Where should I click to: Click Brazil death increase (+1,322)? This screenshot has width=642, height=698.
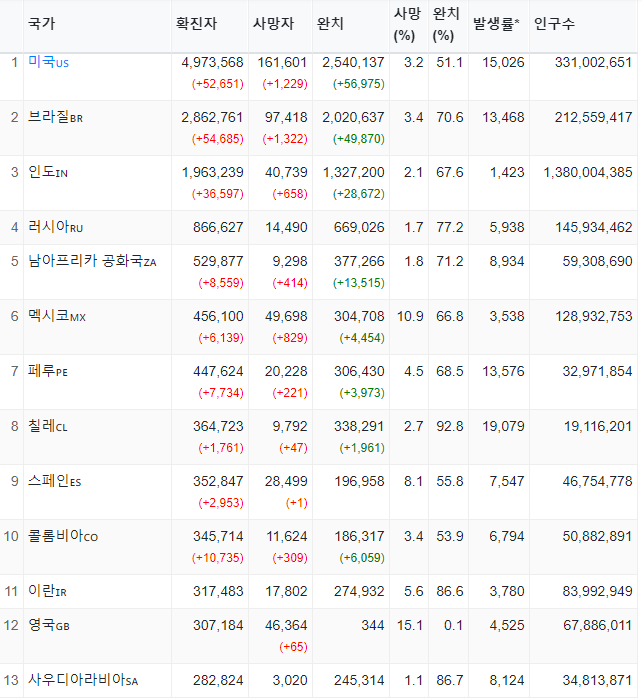point(285,139)
